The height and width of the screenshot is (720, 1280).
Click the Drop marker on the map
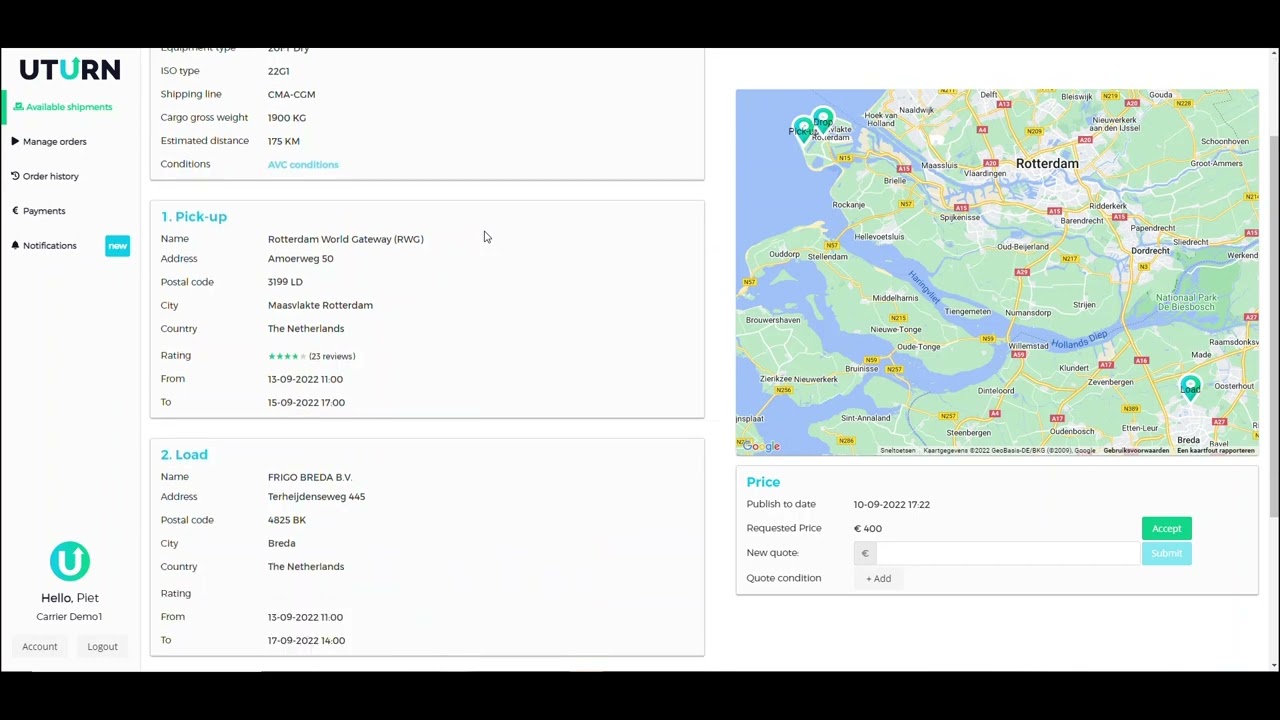coord(822,120)
